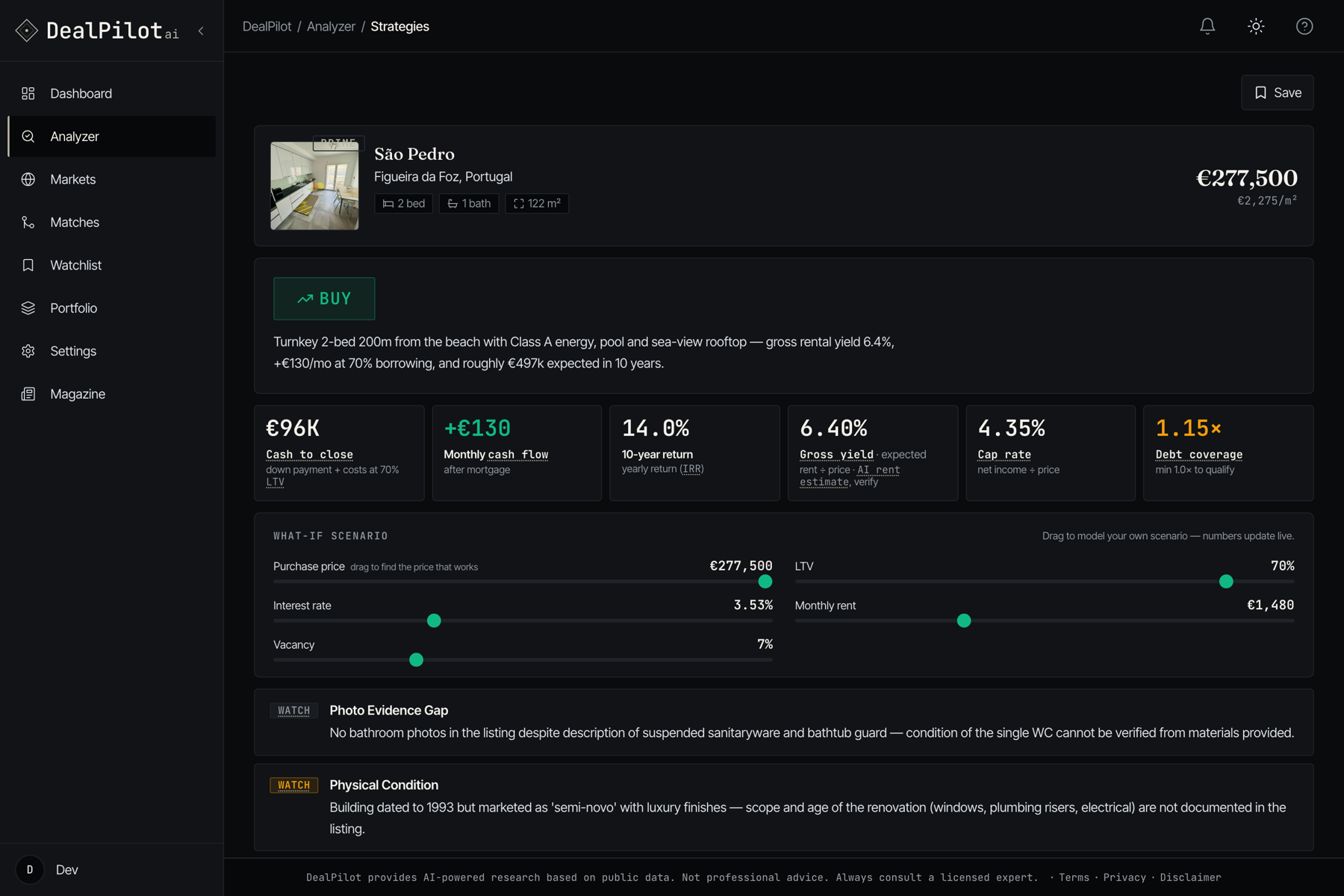Navigate to Portfolio
Screen dimensions: 1344x896
click(112, 308)
